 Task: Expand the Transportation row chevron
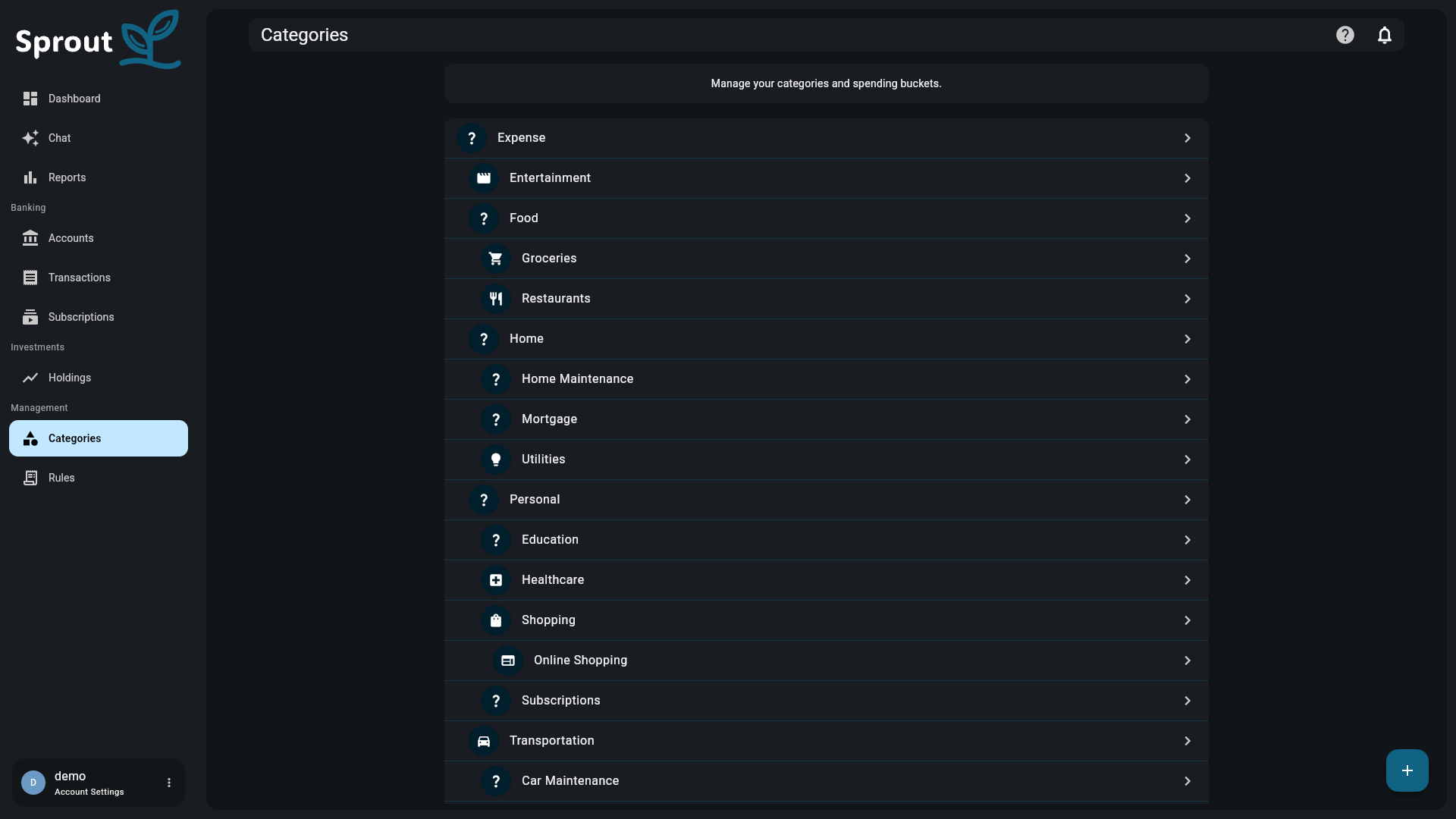[x=1188, y=741]
